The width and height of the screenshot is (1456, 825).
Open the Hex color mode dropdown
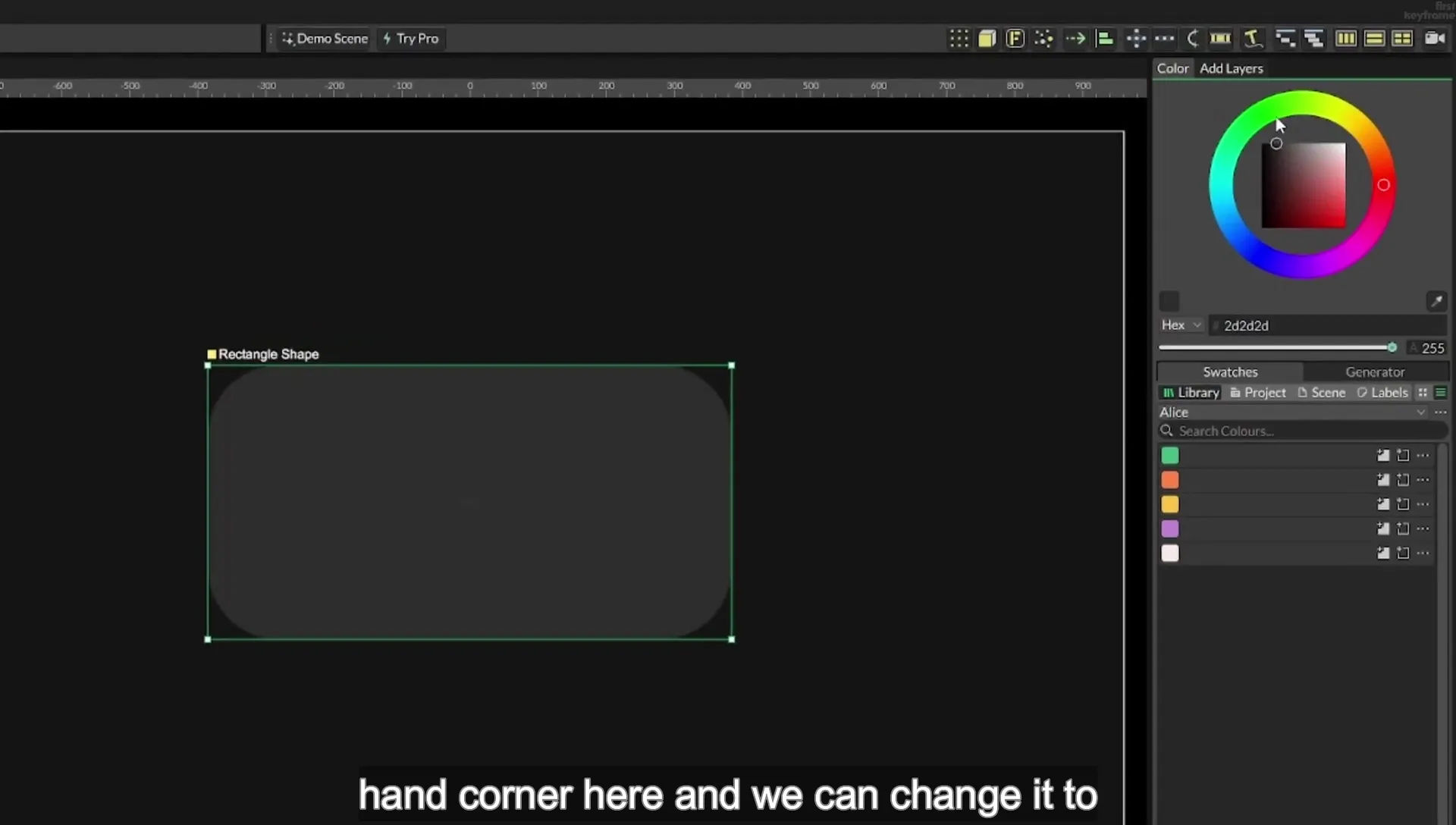click(x=1181, y=325)
